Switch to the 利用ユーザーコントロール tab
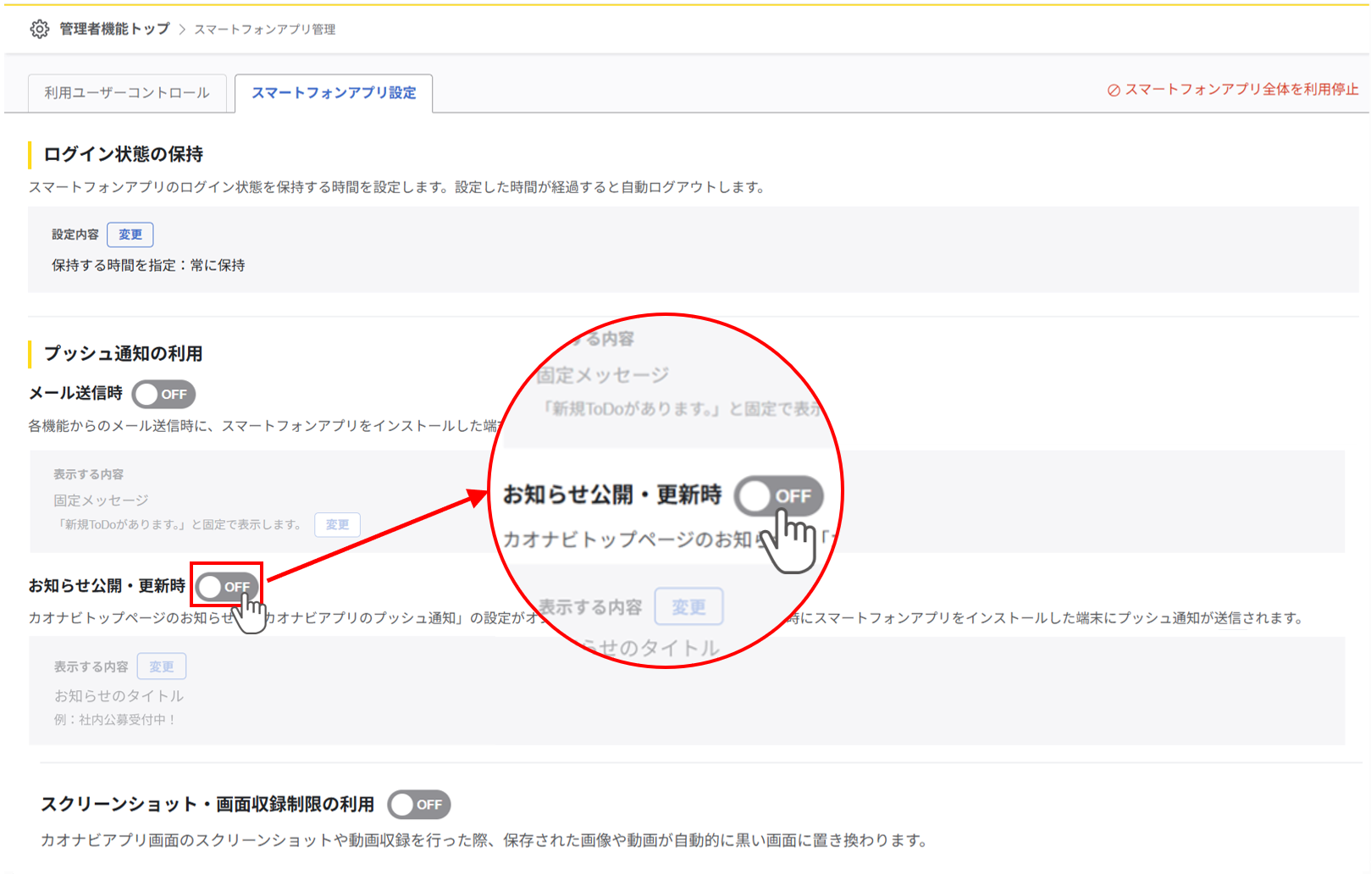Image resolution: width=1371 pixels, height=896 pixels. pos(127,93)
